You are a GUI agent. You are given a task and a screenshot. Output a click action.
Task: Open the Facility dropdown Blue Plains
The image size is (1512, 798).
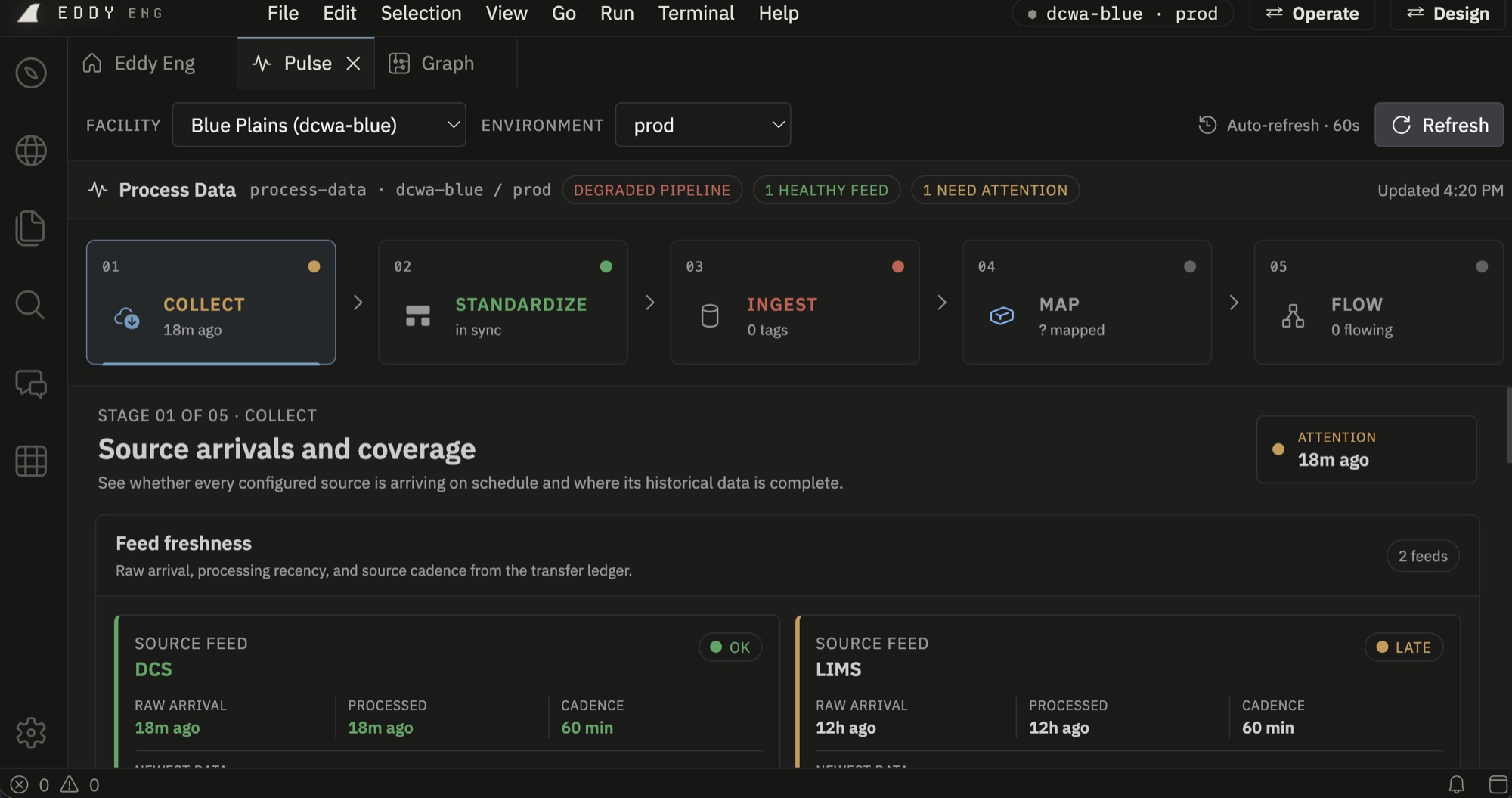(x=319, y=125)
